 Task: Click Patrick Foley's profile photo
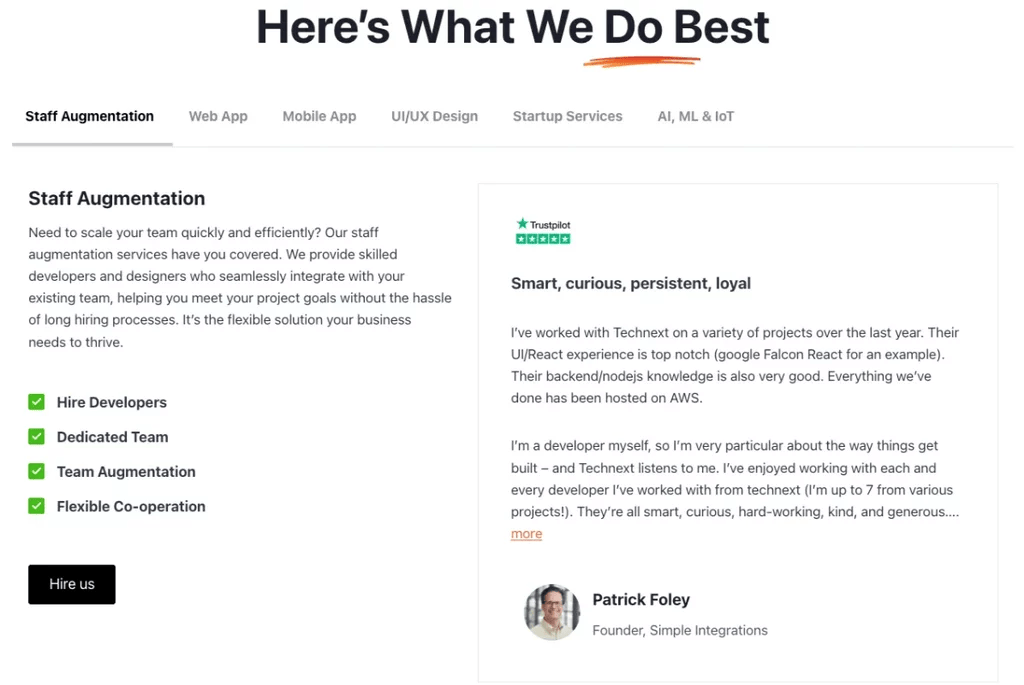(x=552, y=612)
